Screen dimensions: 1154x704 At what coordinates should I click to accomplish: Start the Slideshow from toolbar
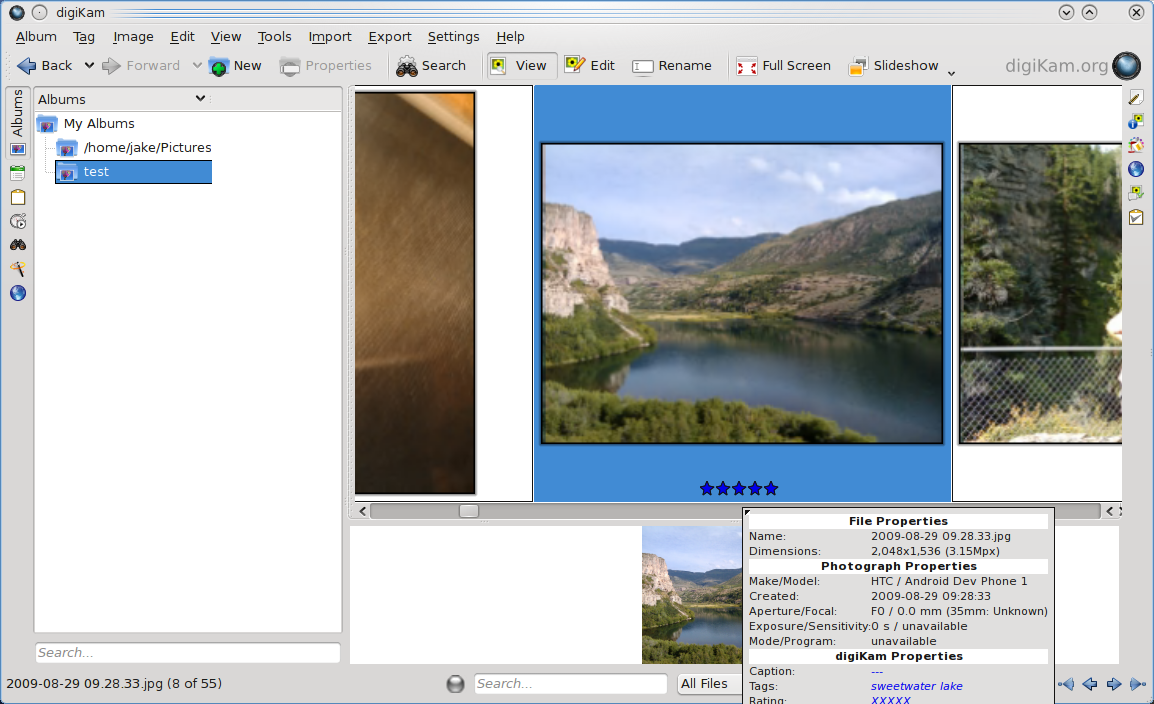click(x=893, y=65)
